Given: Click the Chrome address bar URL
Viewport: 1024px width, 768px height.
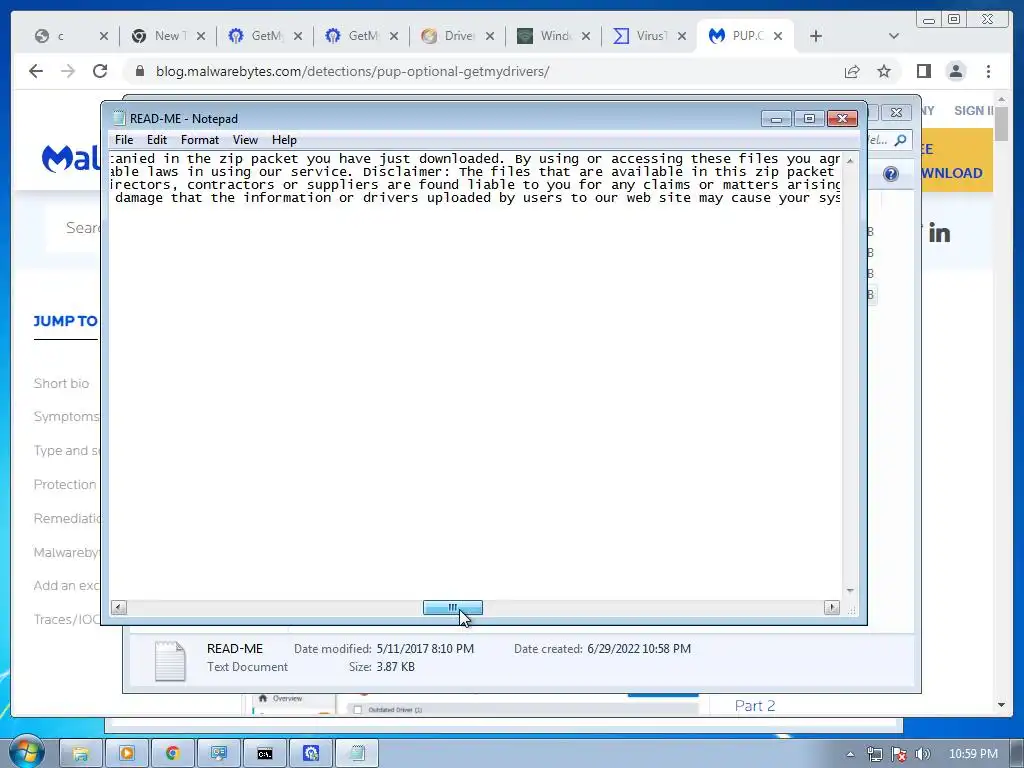Looking at the screenshot, I should click(352, 71).
